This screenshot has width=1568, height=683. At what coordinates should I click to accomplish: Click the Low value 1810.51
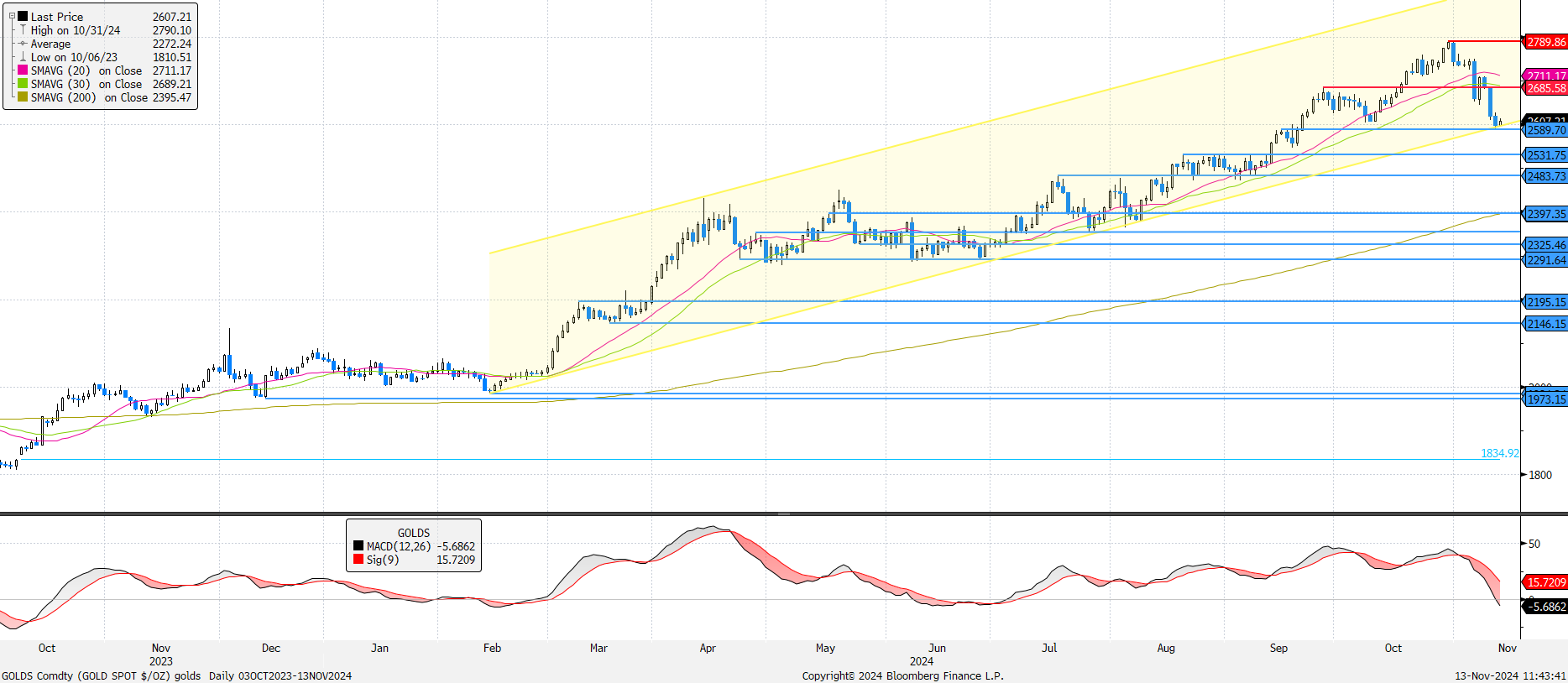172,57
